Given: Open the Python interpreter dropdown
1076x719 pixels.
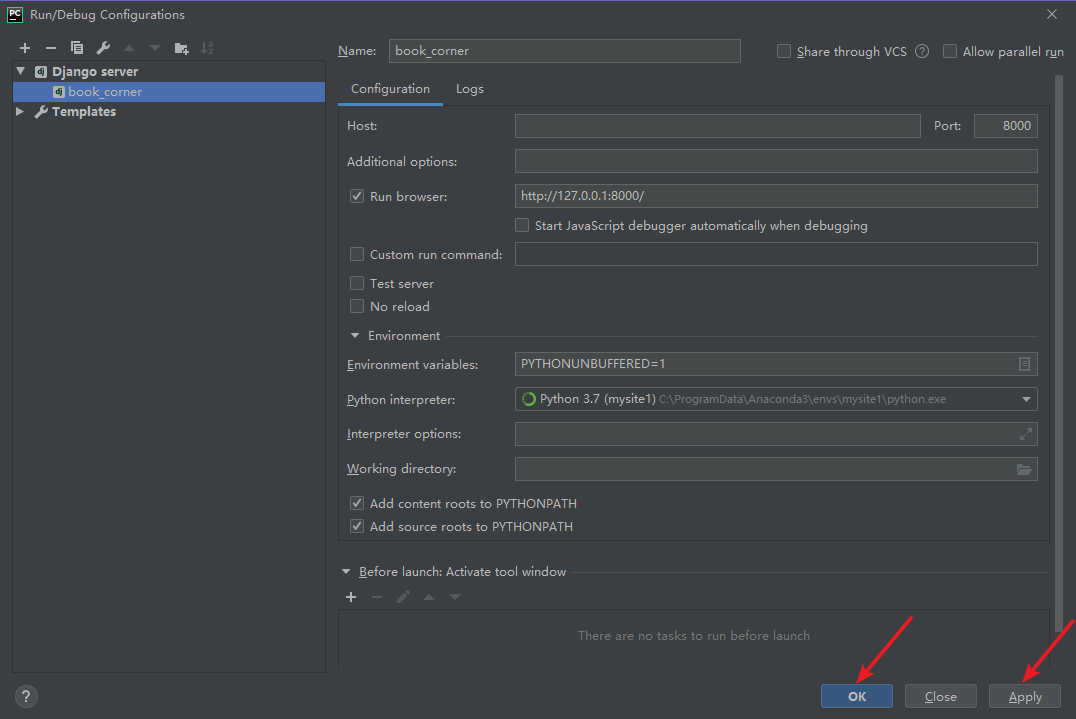Looking at the screenshot, I should point(1026,400).
